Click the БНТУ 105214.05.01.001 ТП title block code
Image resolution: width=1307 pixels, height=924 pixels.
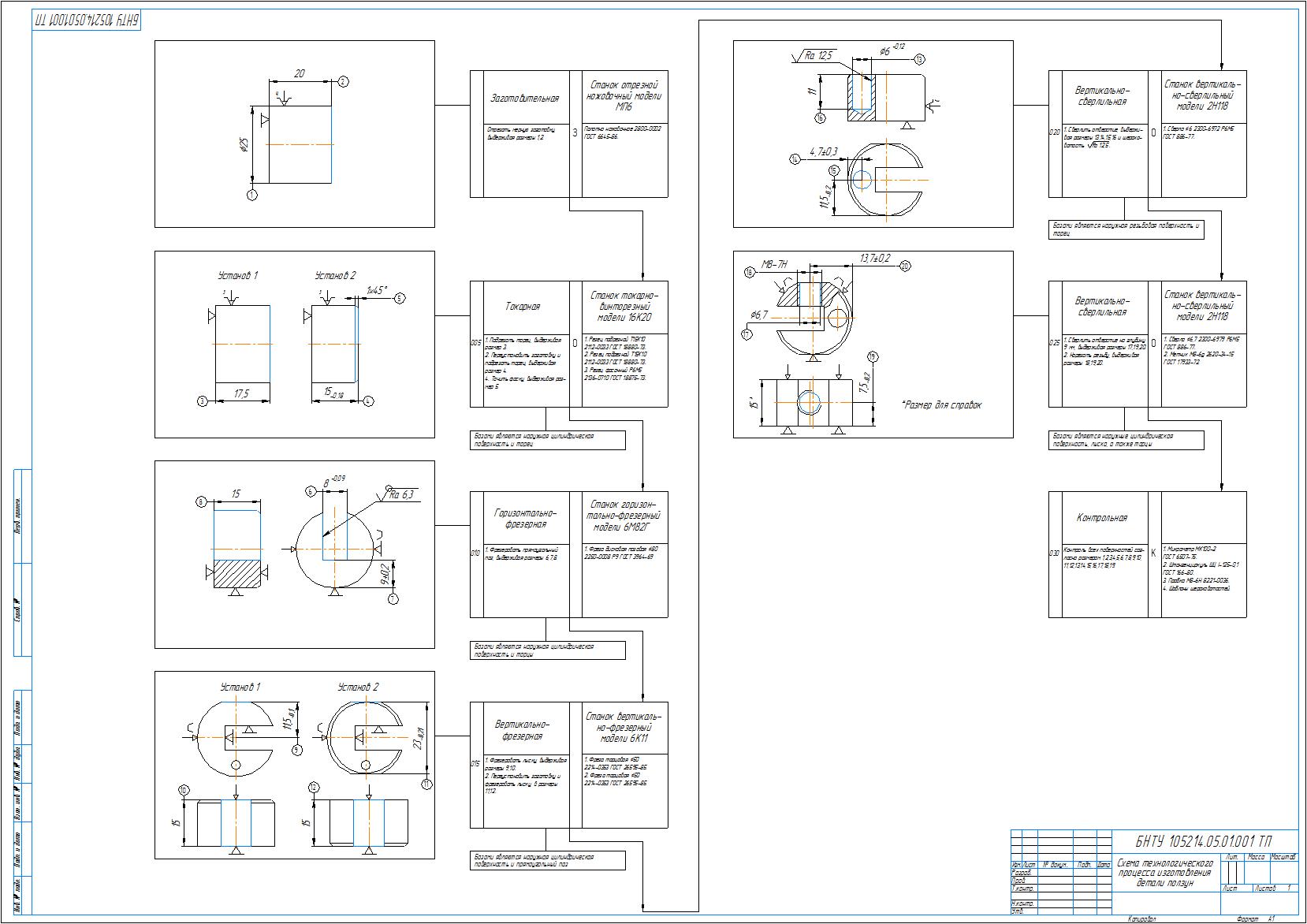point(1203,841)
